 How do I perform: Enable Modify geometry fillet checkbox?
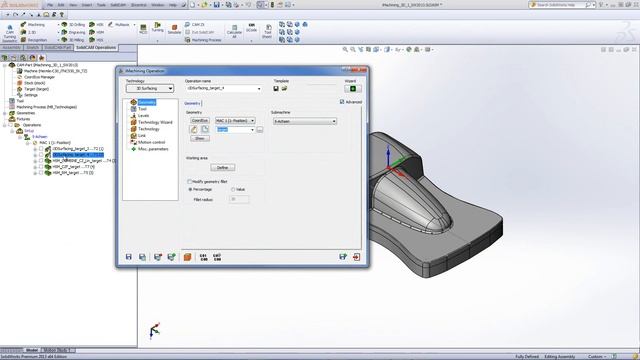(x=189, y=182)
